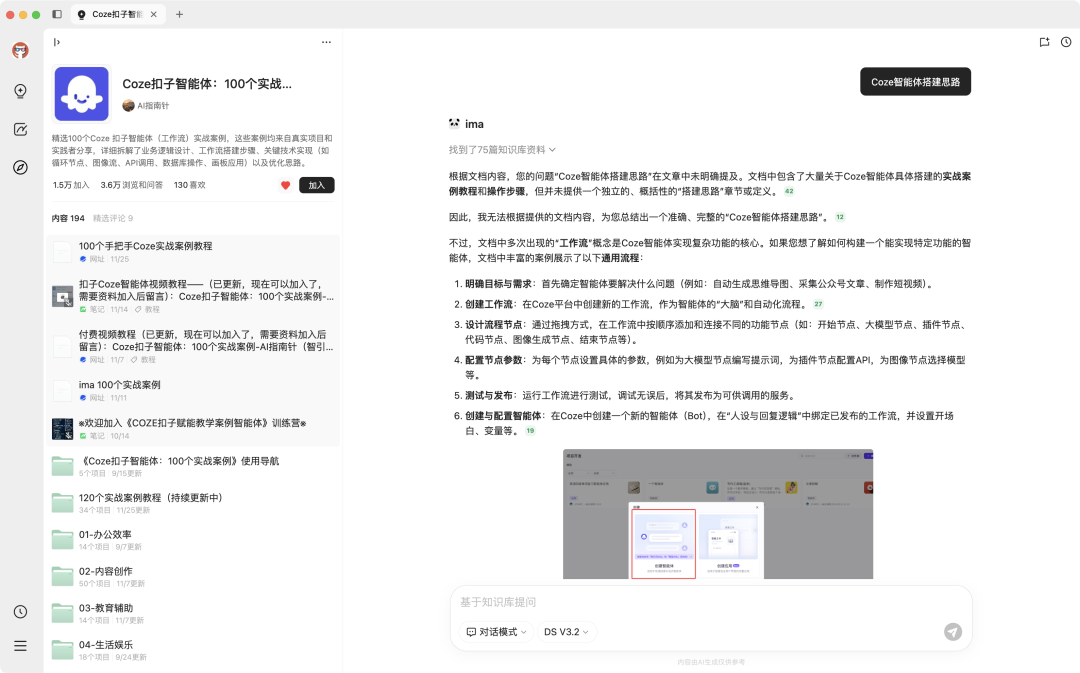The width and height of the screenshot is (1080, 673).
Task: Click the knowledge base purple ghost logo
Action: [81, 94]
